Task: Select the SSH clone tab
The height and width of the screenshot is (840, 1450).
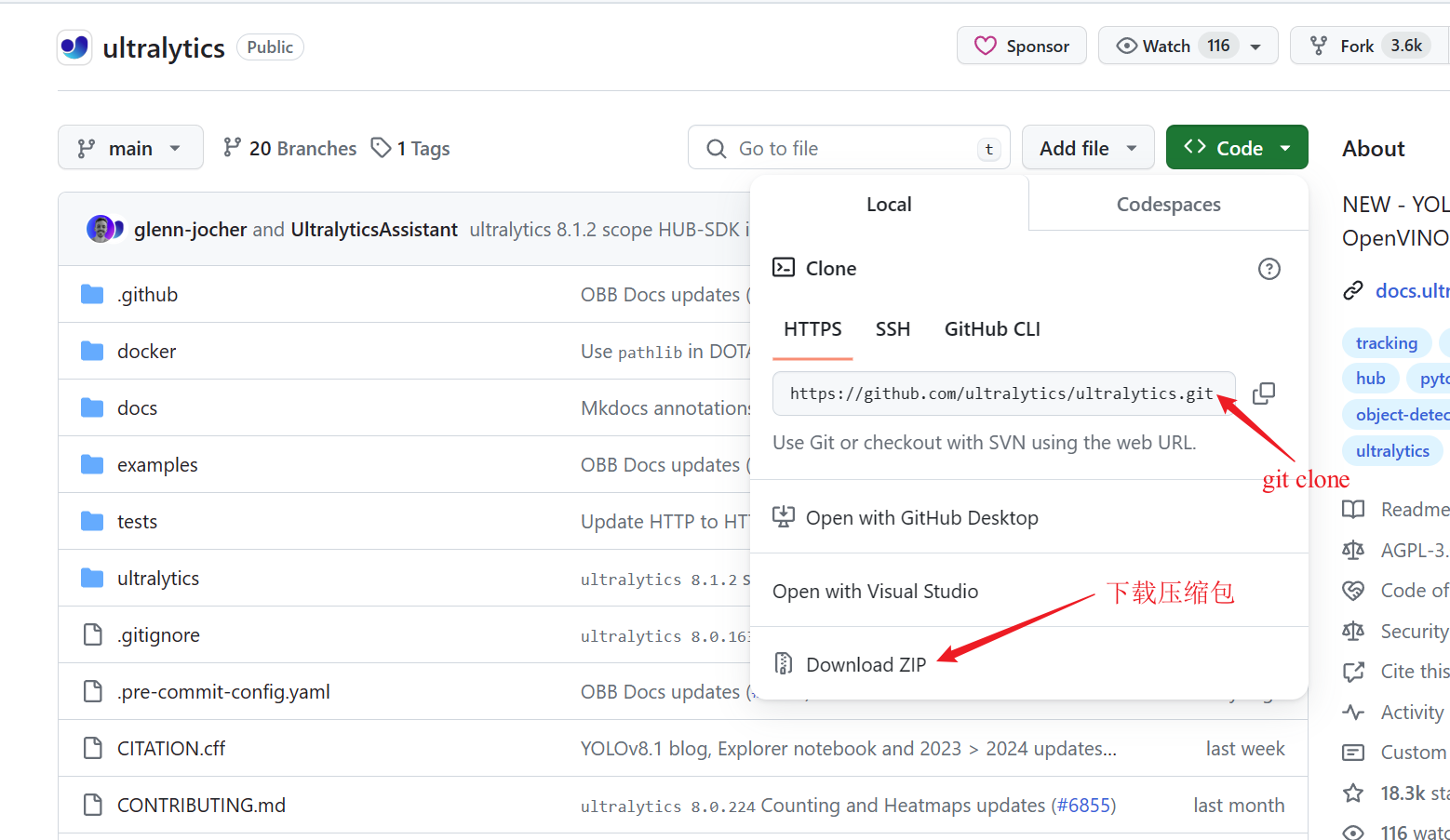Action: click(x=893, y=329)
